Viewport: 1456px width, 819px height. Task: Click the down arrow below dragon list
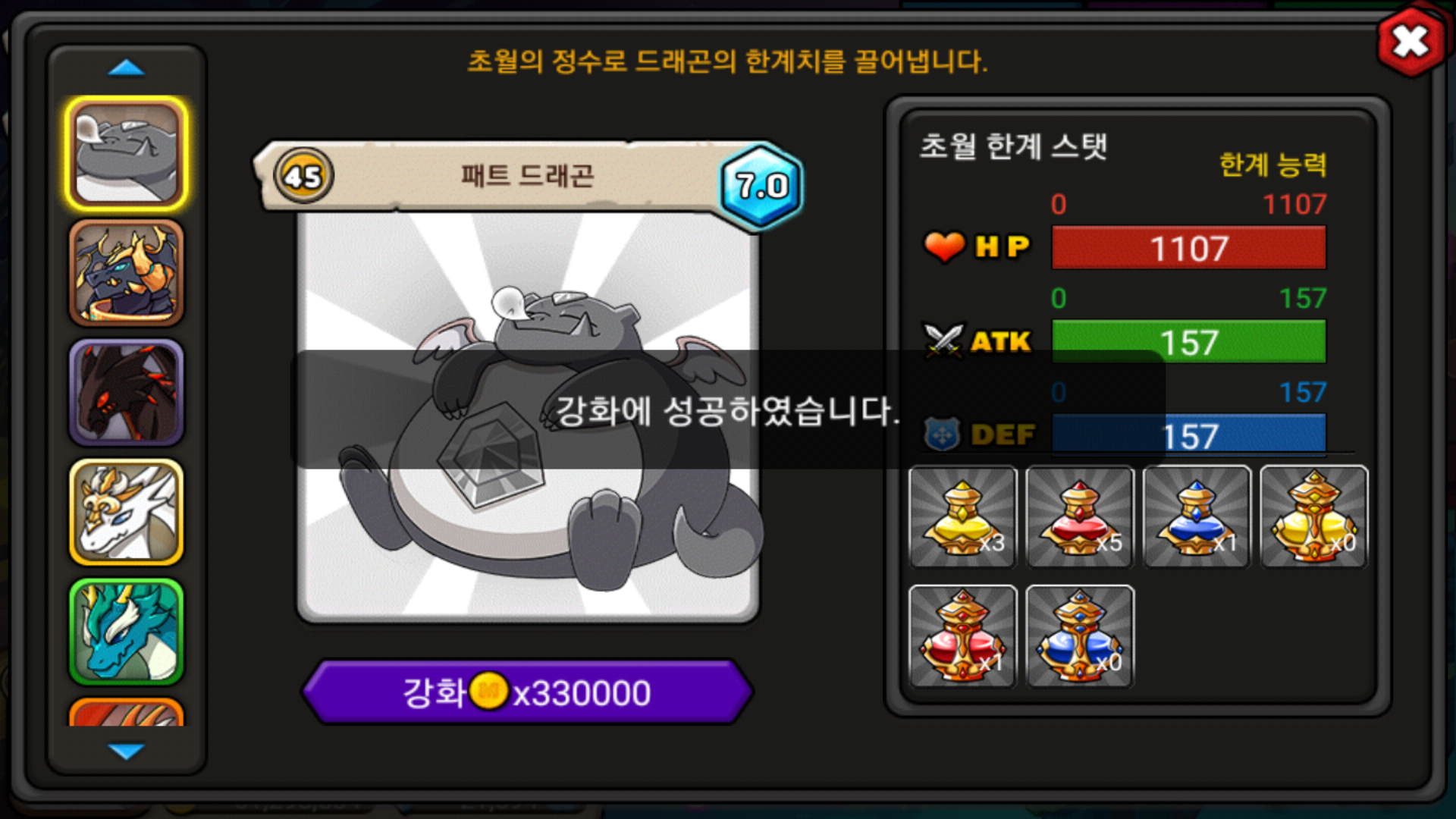click(x=126, y=751)
